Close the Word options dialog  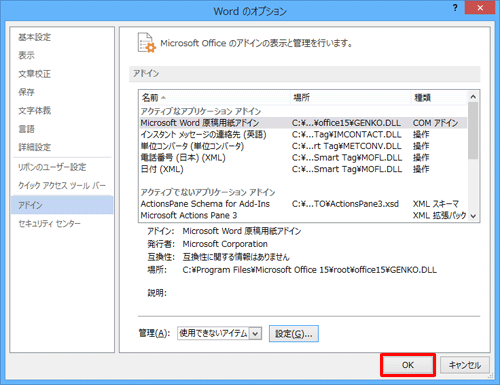pyautogui.click(x=480, y=8)
